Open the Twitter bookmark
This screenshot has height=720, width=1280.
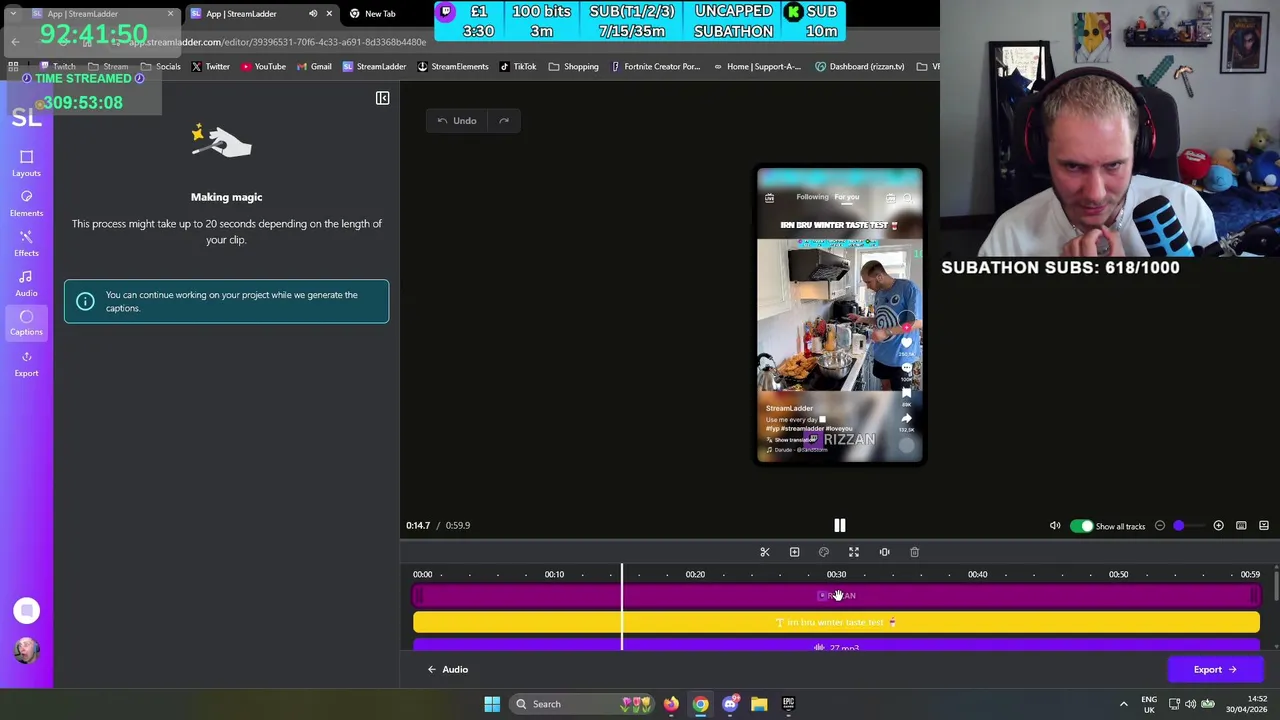coord(211,67)
